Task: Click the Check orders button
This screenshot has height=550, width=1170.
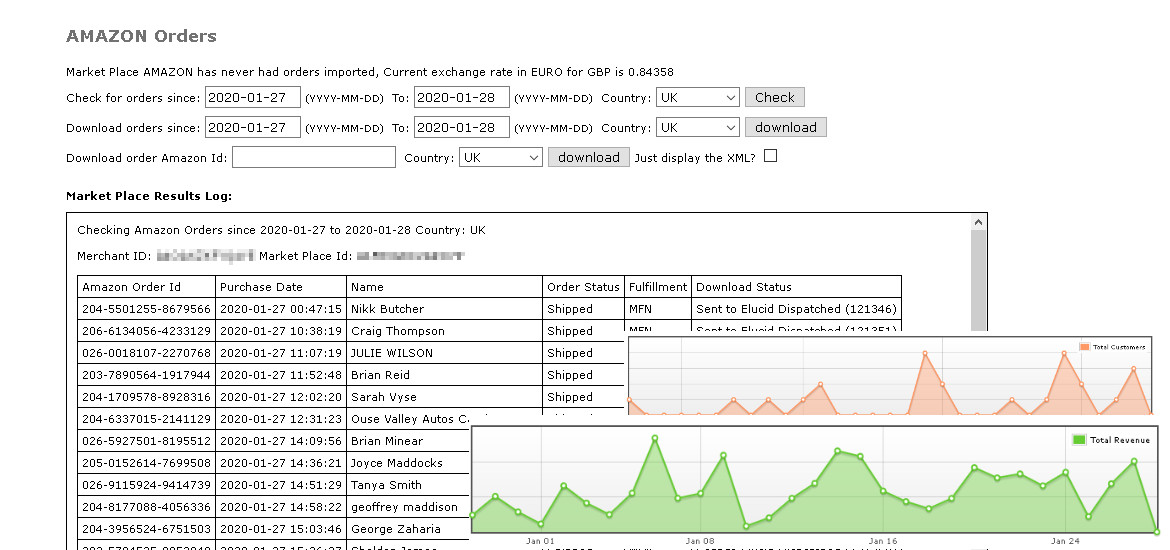Action: (x=775, y=97)
